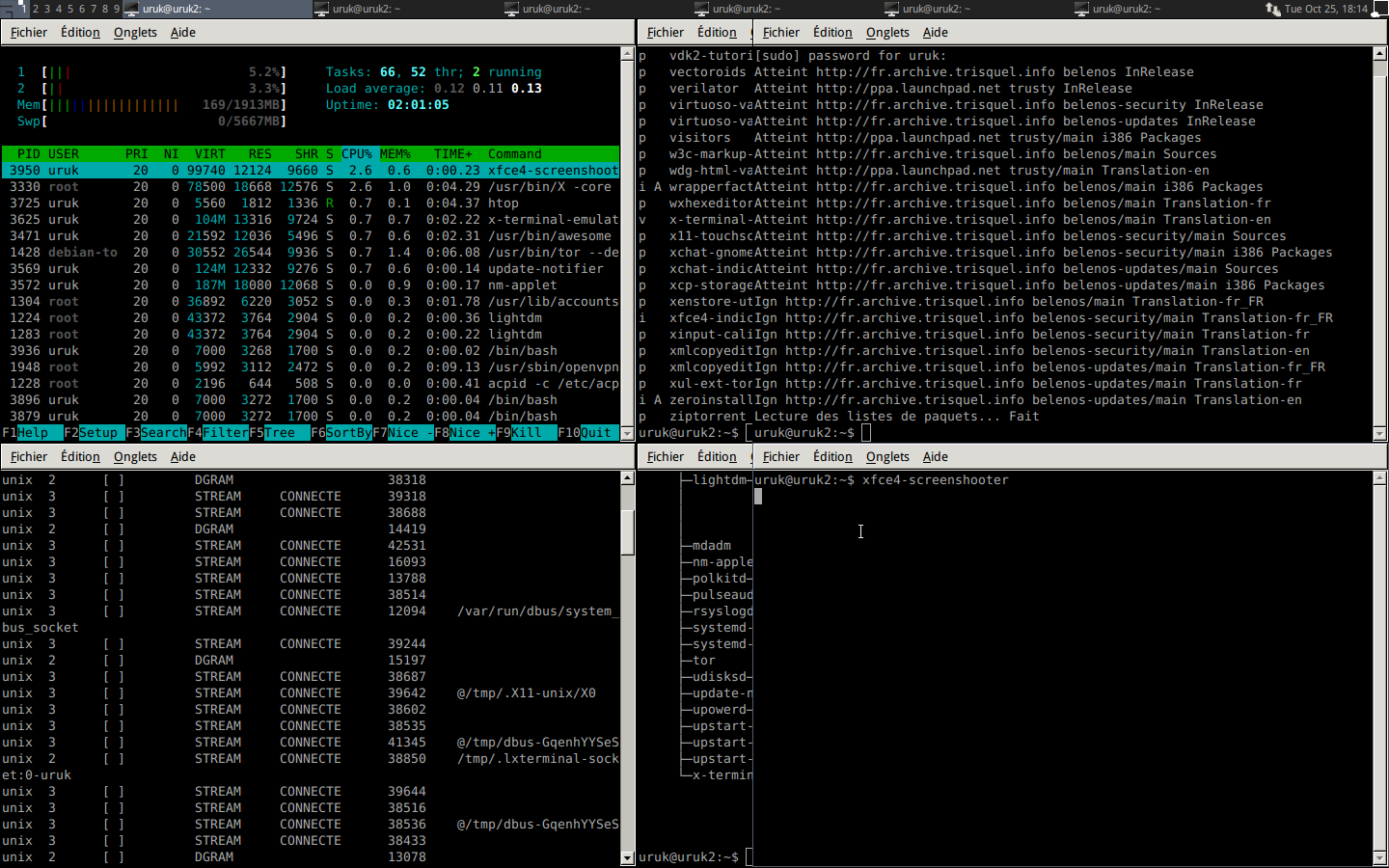Click F4 Filter in the htop footer
This screenshot has width=1389, height=868.
point(218,432)
